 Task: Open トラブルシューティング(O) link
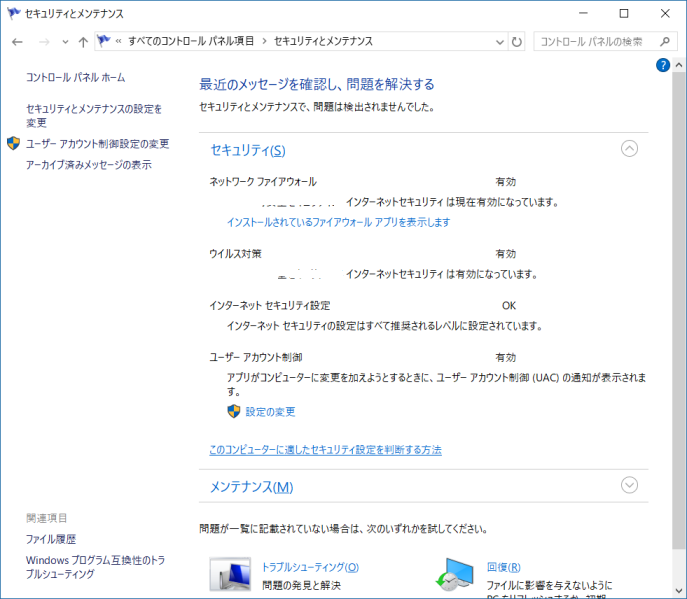point(310,567)
